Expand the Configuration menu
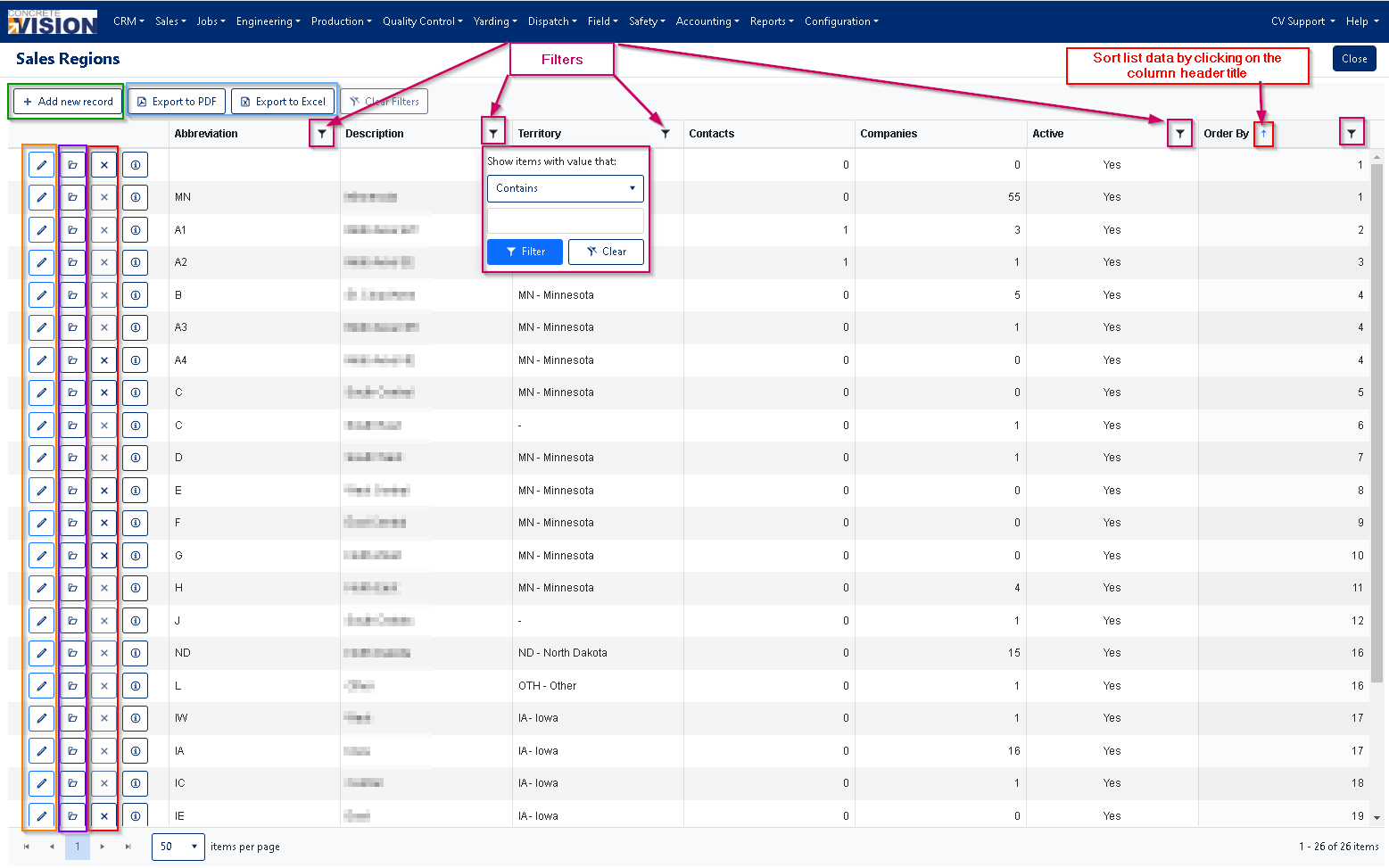The height and width of the screenshot is (868, 1389). coord(841,21)
